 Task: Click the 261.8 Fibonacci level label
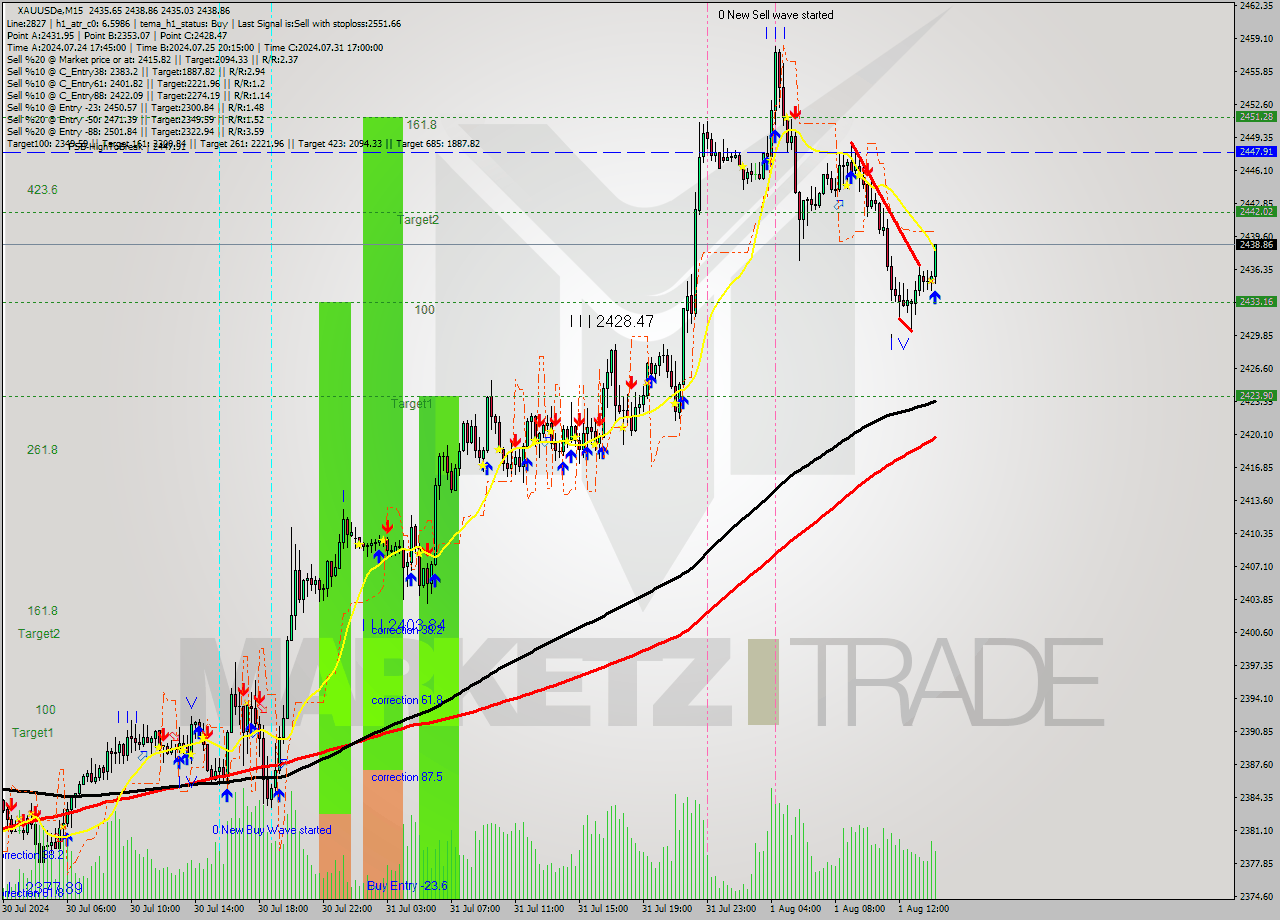[42, 450]
